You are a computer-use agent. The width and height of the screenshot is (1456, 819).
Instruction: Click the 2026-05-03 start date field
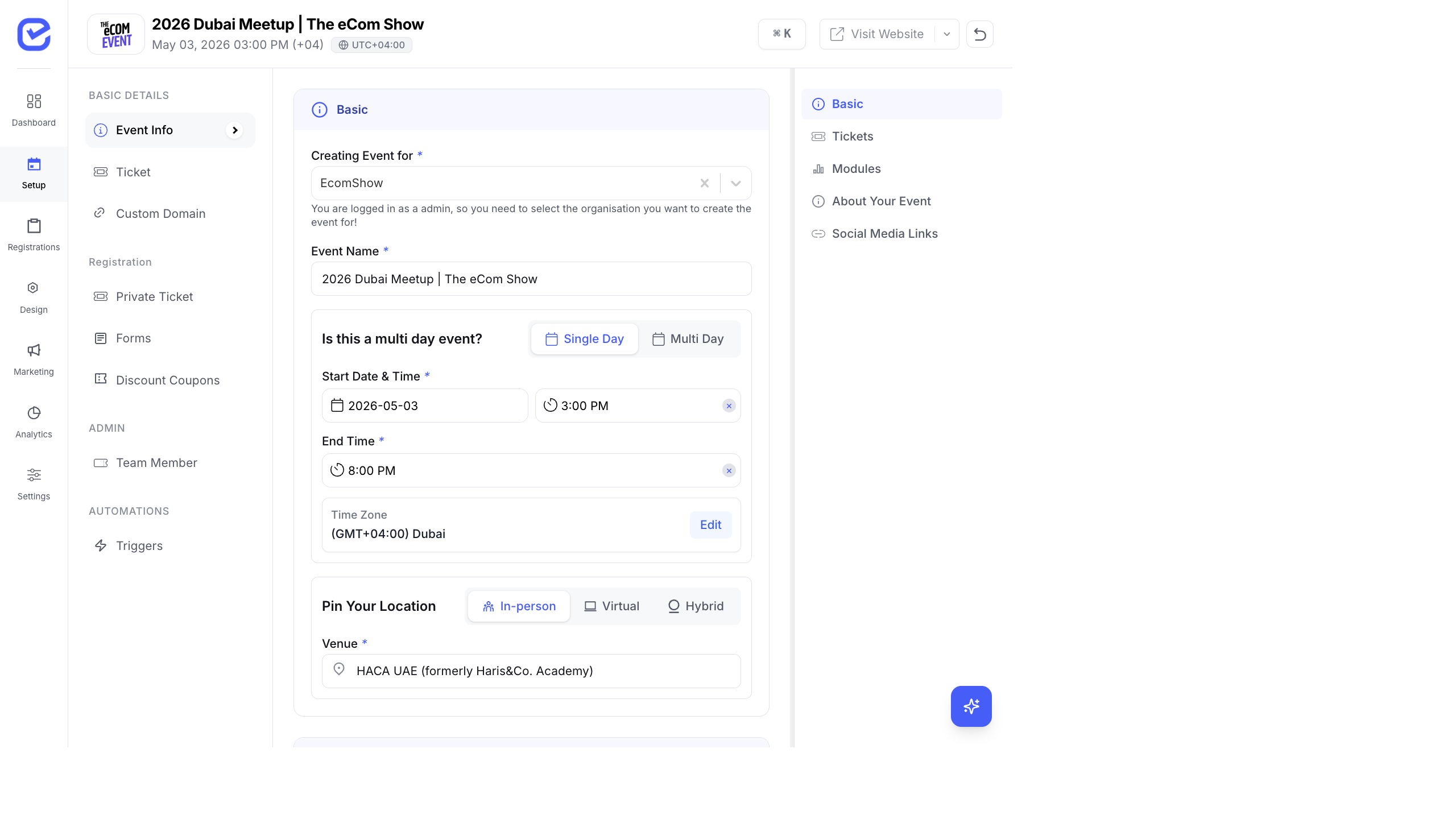click(424, 406)
